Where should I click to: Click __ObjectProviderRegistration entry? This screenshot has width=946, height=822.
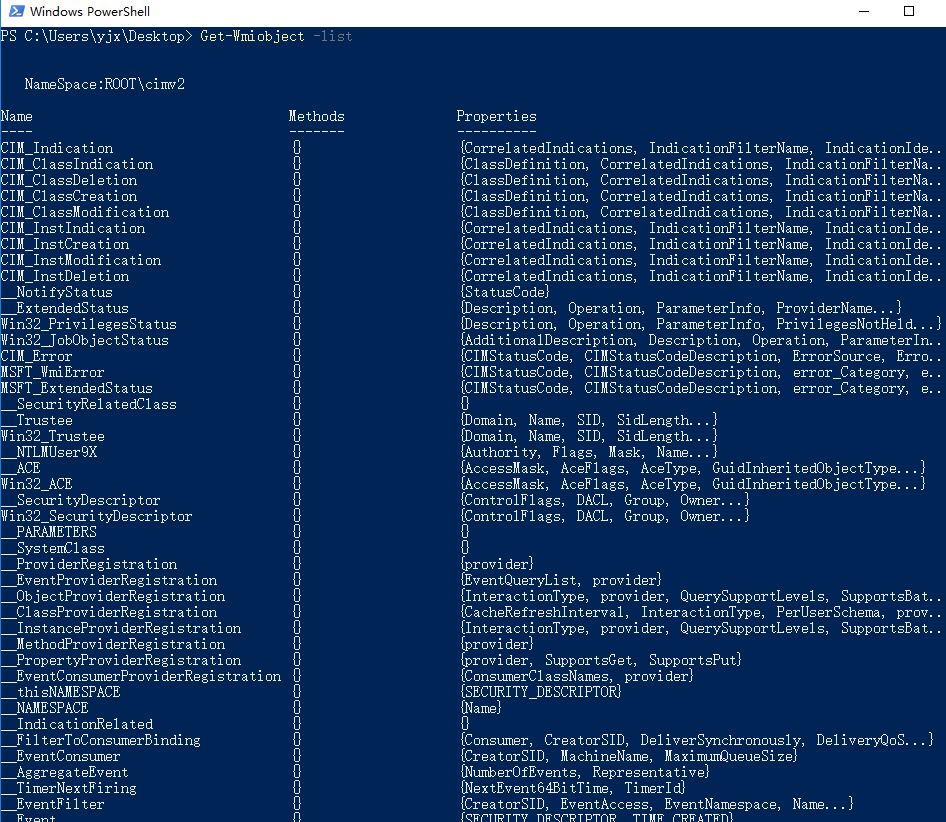(x=113, y=596)
